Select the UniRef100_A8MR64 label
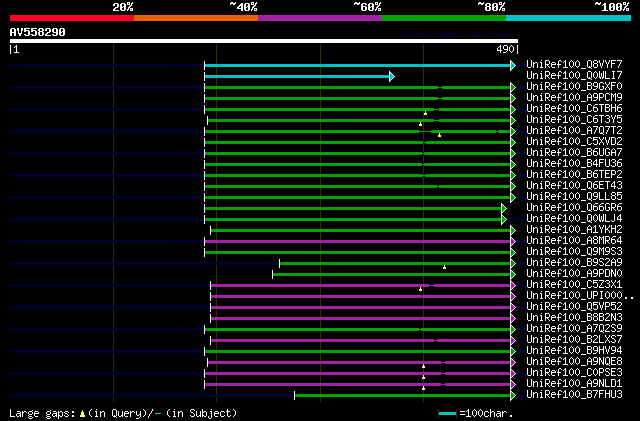The height and width of the screenshot is (421, 640). [x=574, y=241]
